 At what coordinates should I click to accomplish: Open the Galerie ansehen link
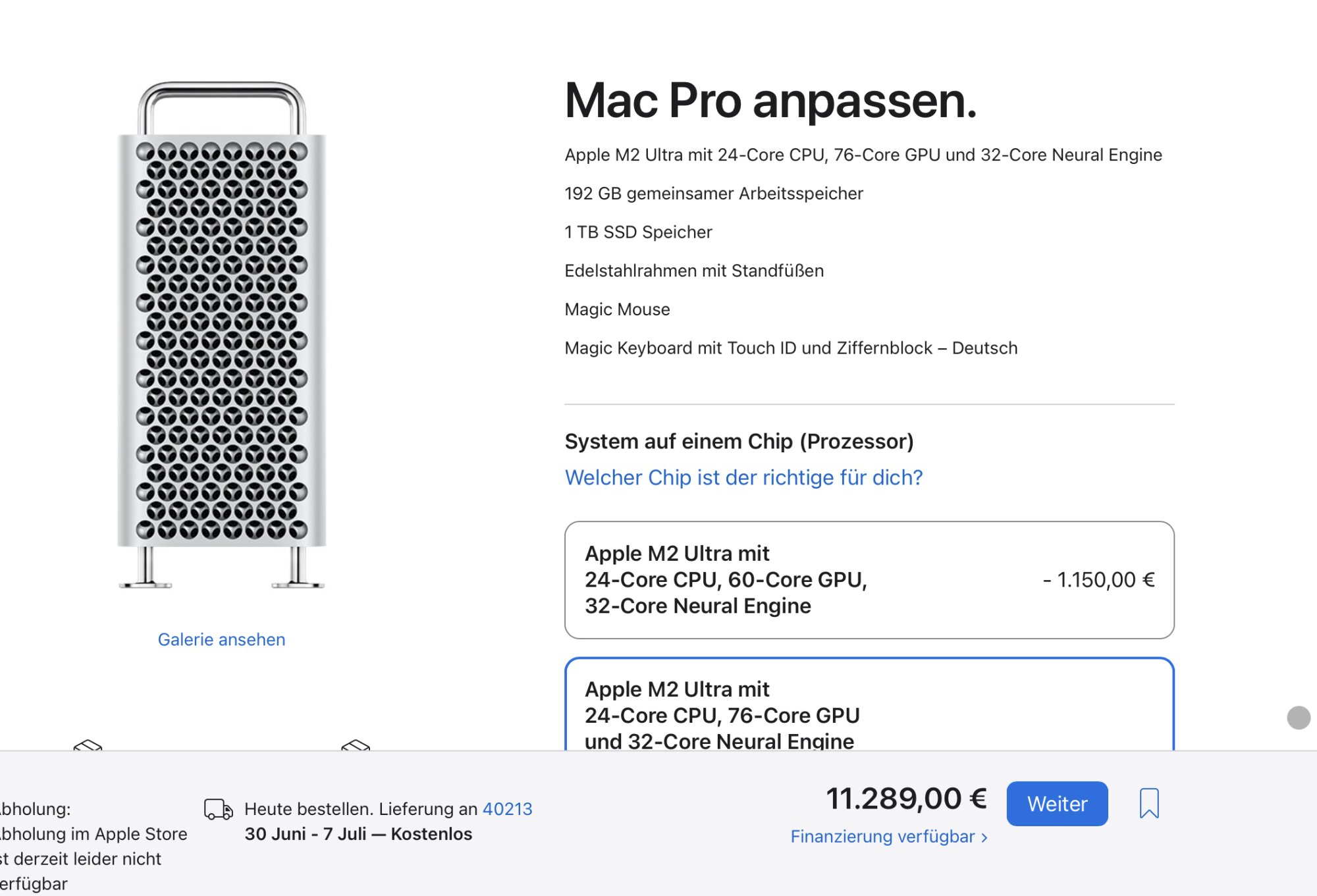coord(221,640)
